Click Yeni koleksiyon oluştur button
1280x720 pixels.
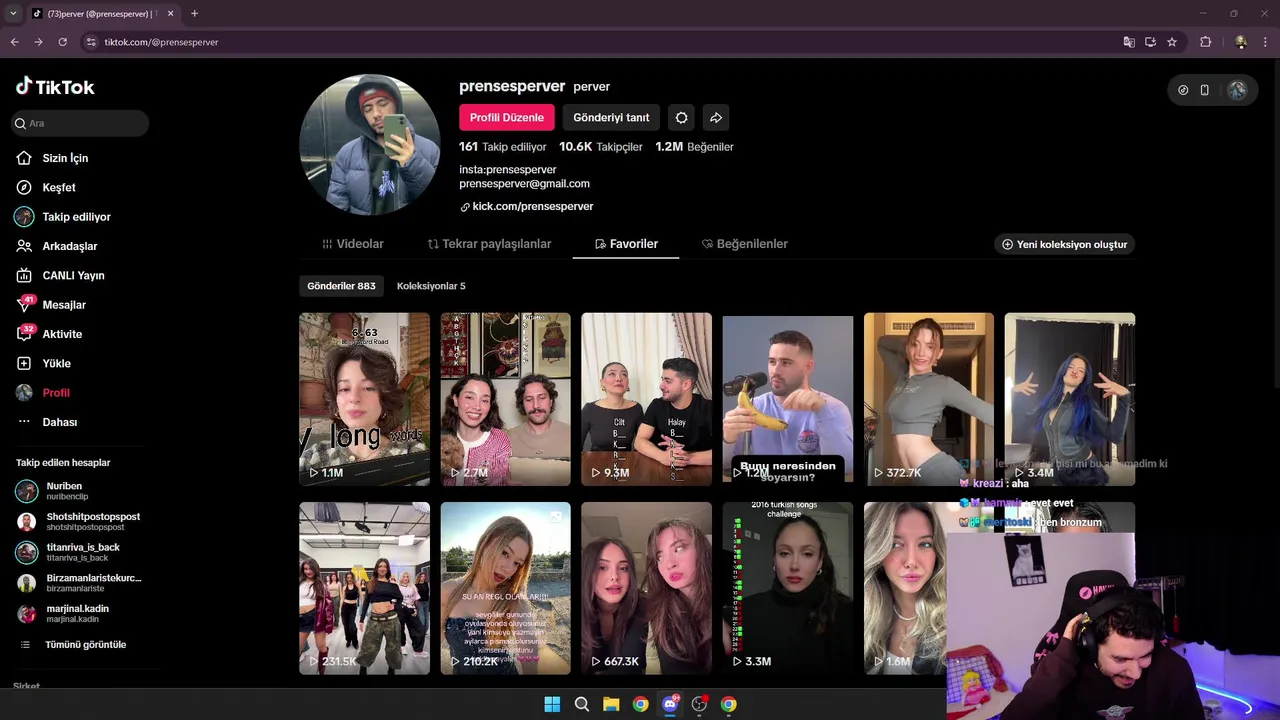tap(1064, 244)
